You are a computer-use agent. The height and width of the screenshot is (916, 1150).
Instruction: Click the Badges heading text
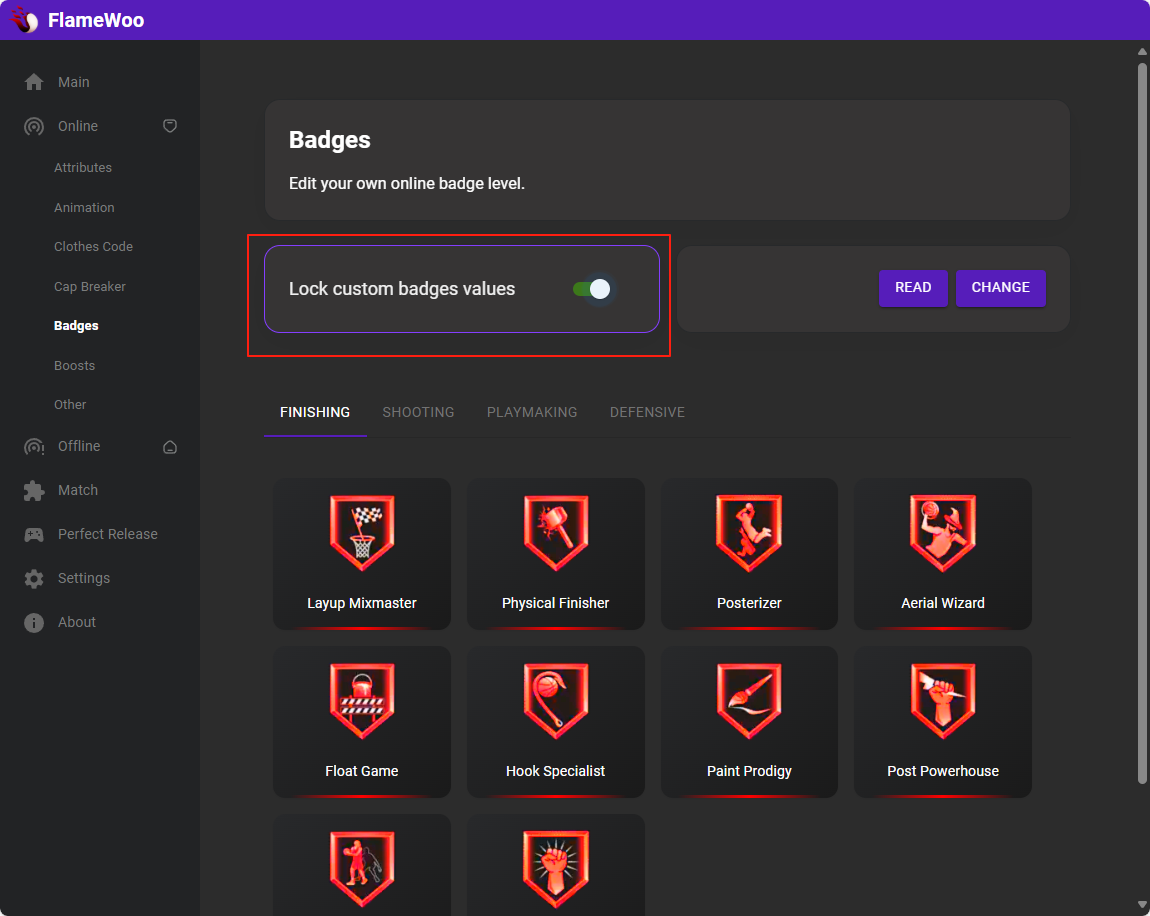tap(329, 140)
